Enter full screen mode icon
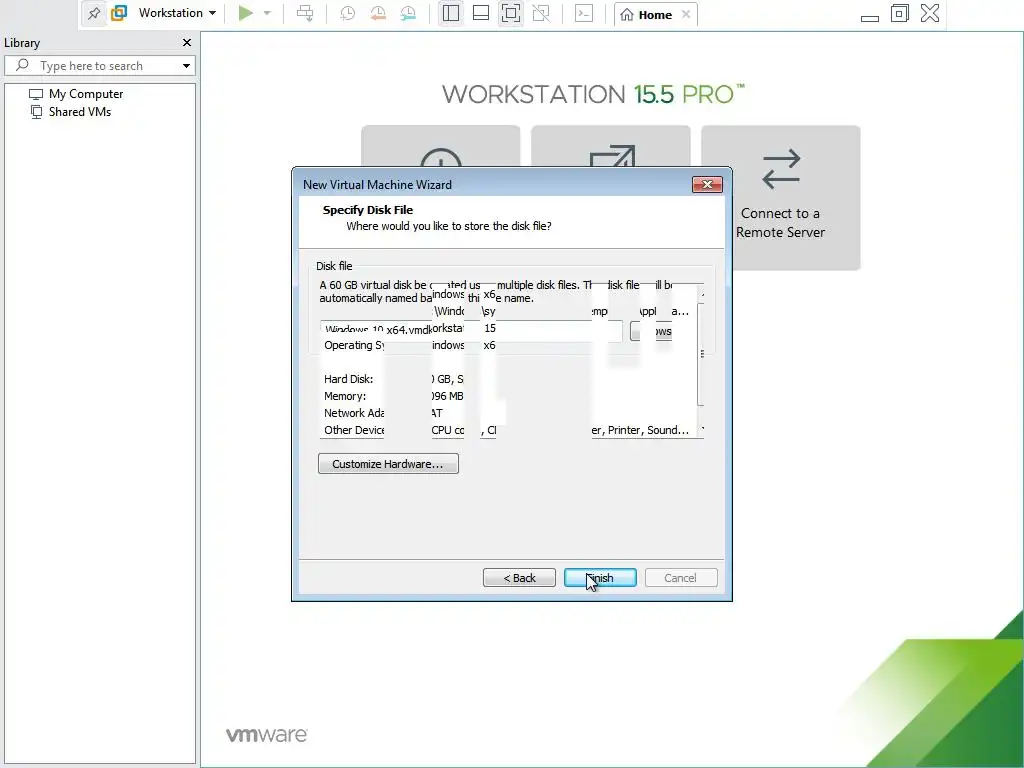1024x768 pixels. 511,13
